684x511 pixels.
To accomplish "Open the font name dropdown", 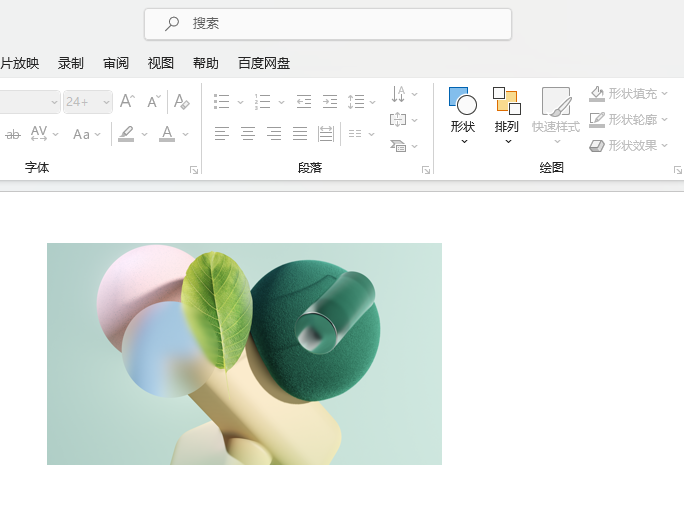I will pyautogui.click(x=54, y=102).
